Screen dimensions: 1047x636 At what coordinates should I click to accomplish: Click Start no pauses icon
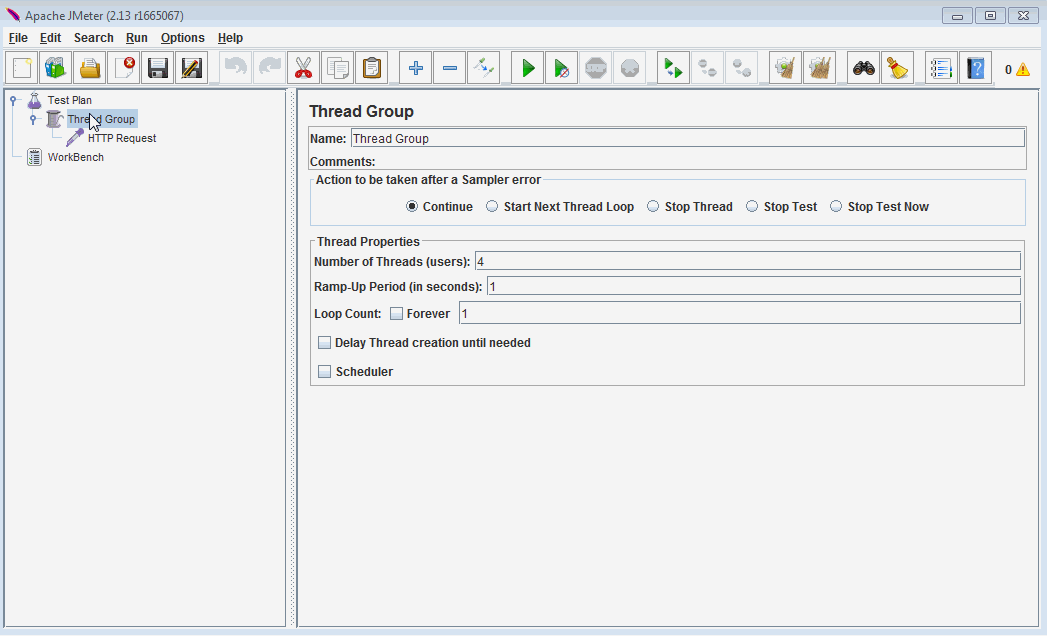point(562,68)
